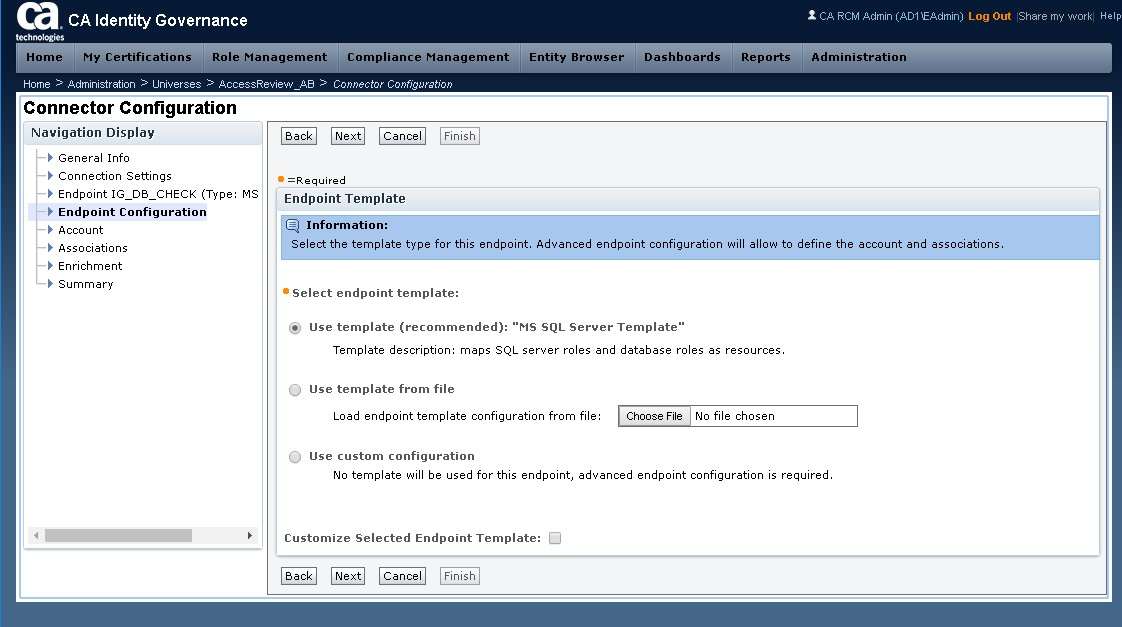The height and width of the screenshot is (627, 1122).
Task: Click the Connector Configuration breadcrumb text
Action: pos(392,84)
